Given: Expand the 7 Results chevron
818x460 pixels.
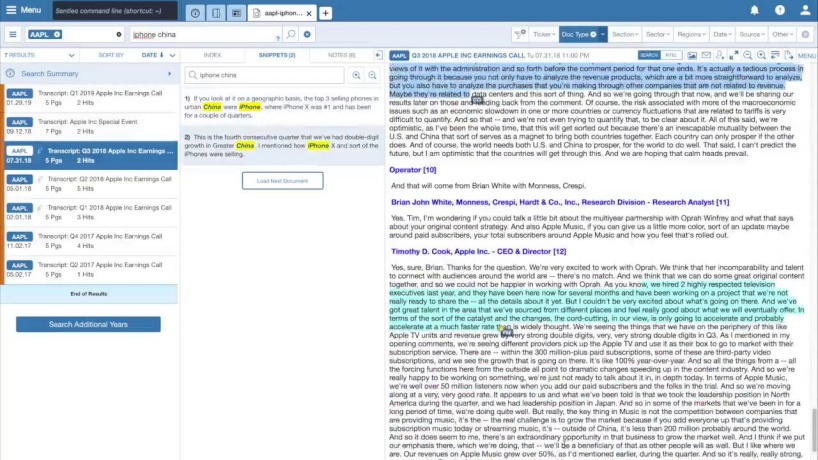Looking at the screenshot, I should pos(71,55).
